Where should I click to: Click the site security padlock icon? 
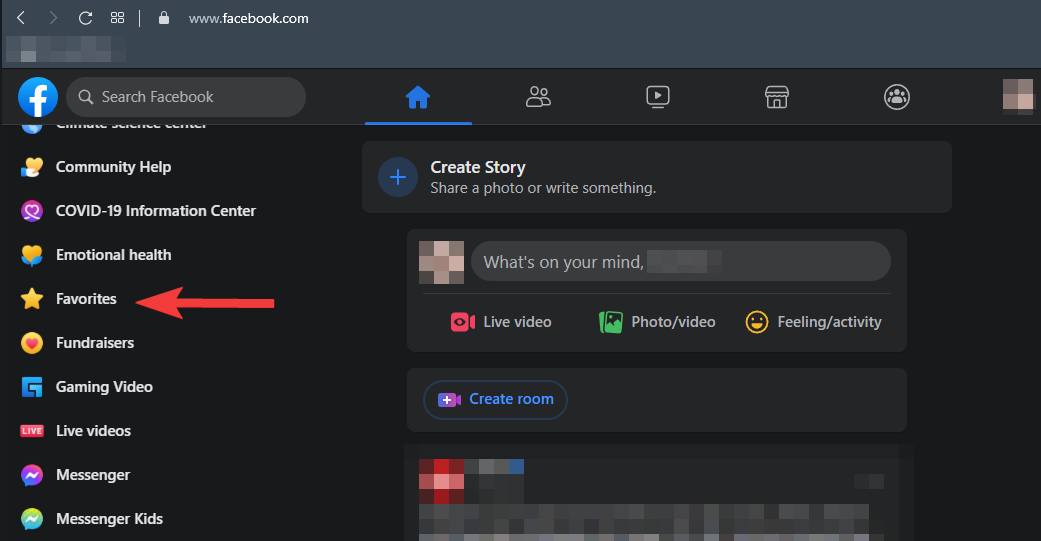(164, 18)
